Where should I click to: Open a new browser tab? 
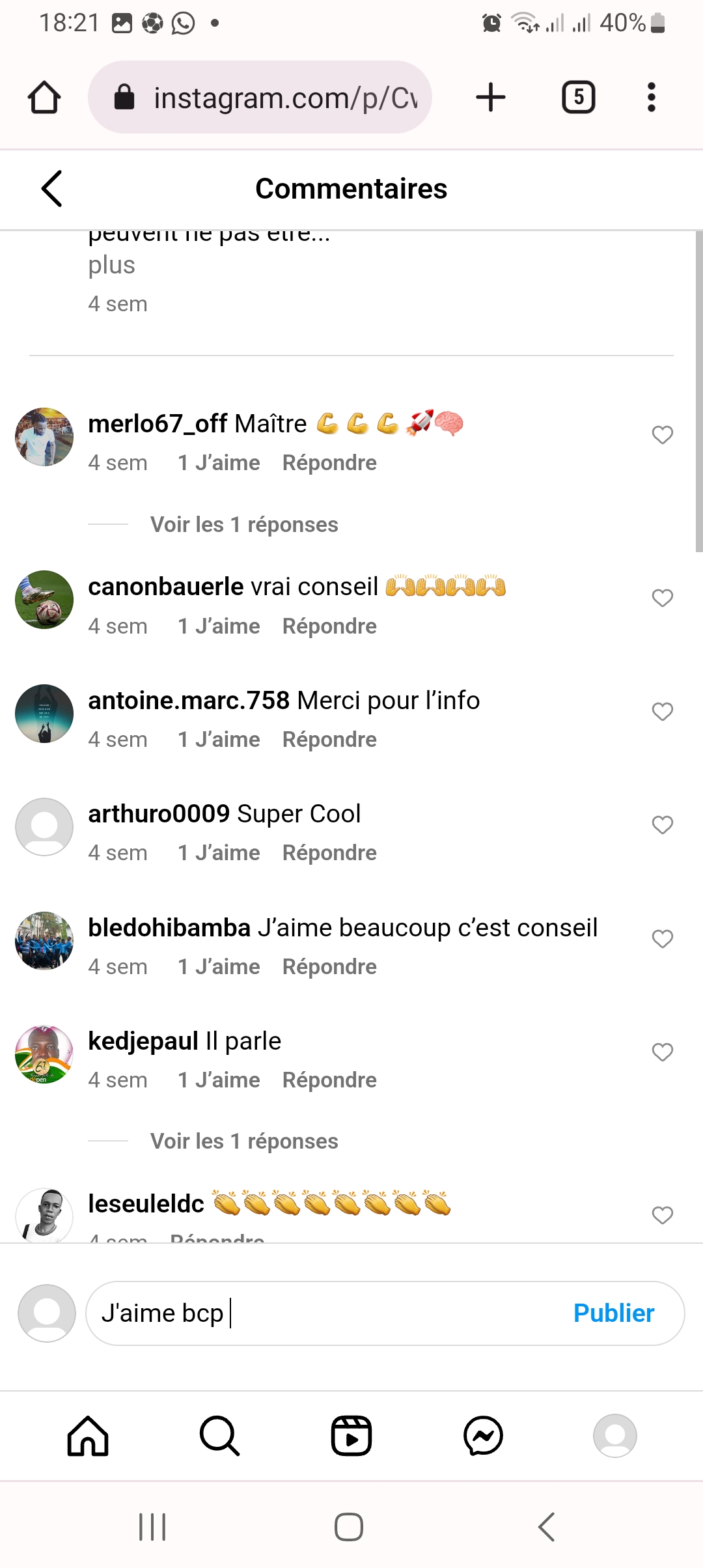pyautogui.click(x=491, y=98)
